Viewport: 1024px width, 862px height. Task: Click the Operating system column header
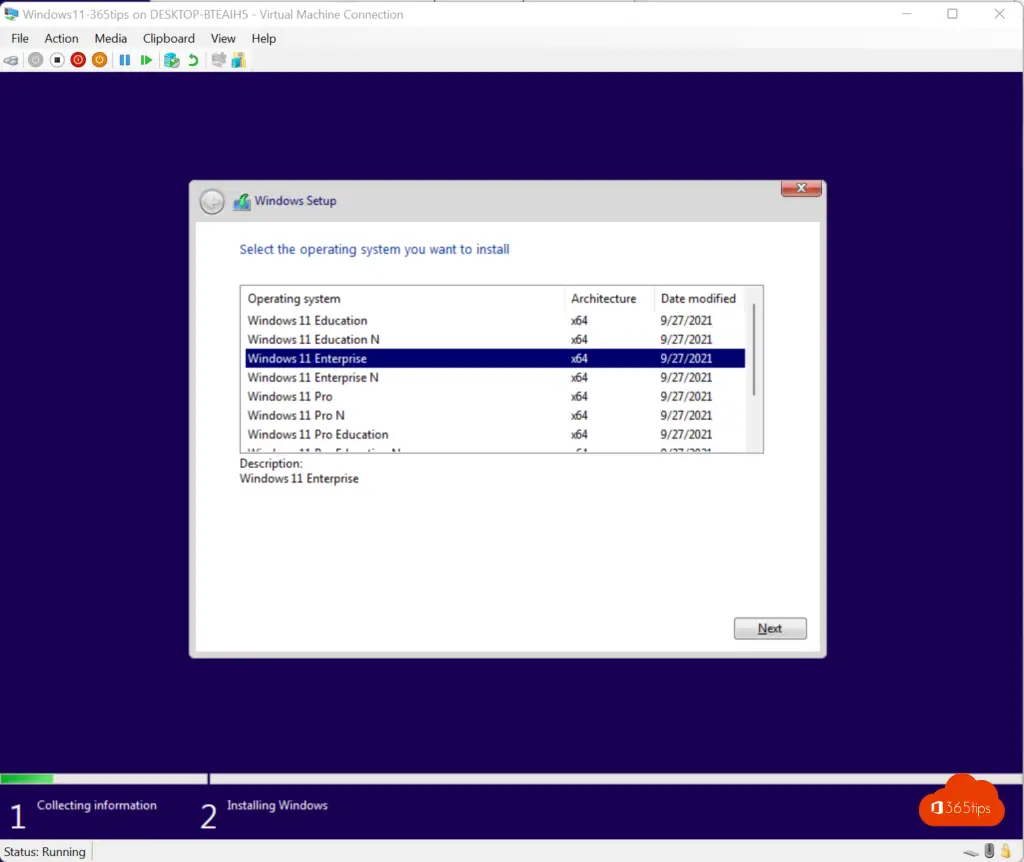point(403,298)
